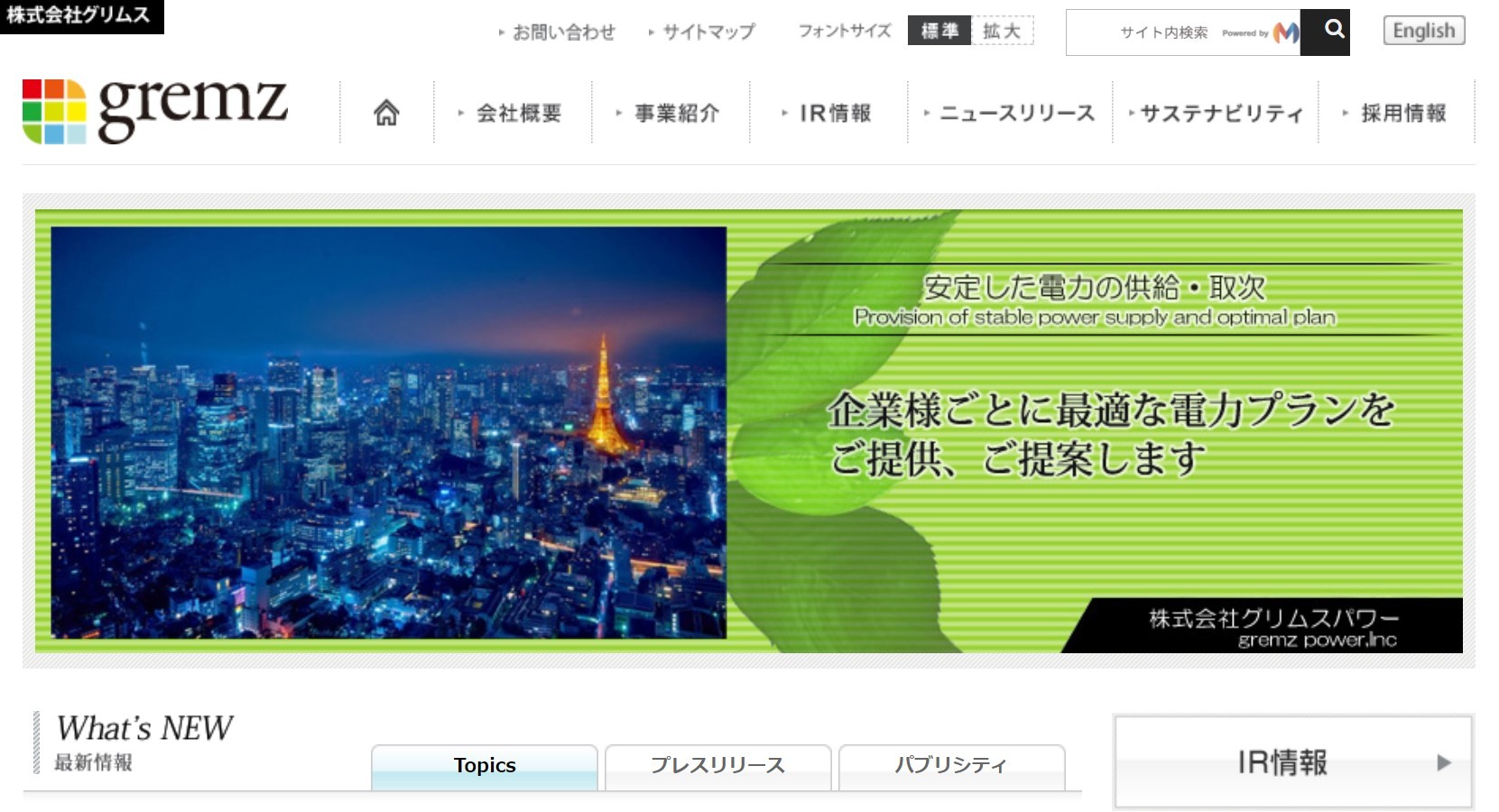
Task: Open IR情報 navigation item
Action: coord(828,113)
